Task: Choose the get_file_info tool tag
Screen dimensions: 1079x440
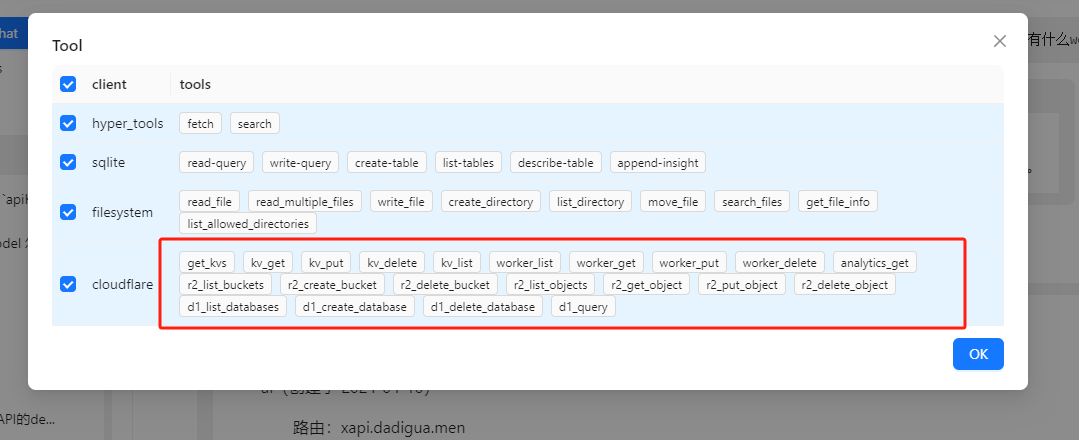Action: (838, 202)
